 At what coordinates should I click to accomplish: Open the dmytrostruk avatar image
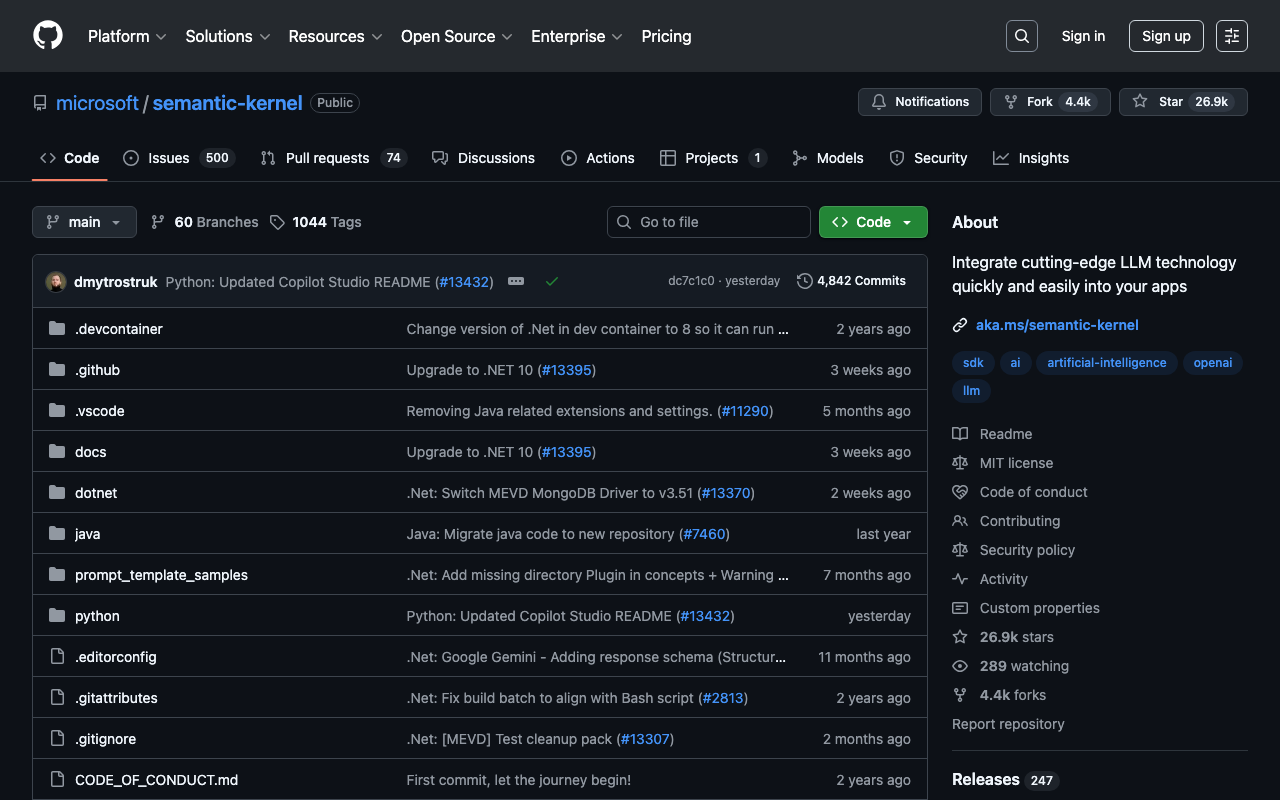click(x=56, y=282)
